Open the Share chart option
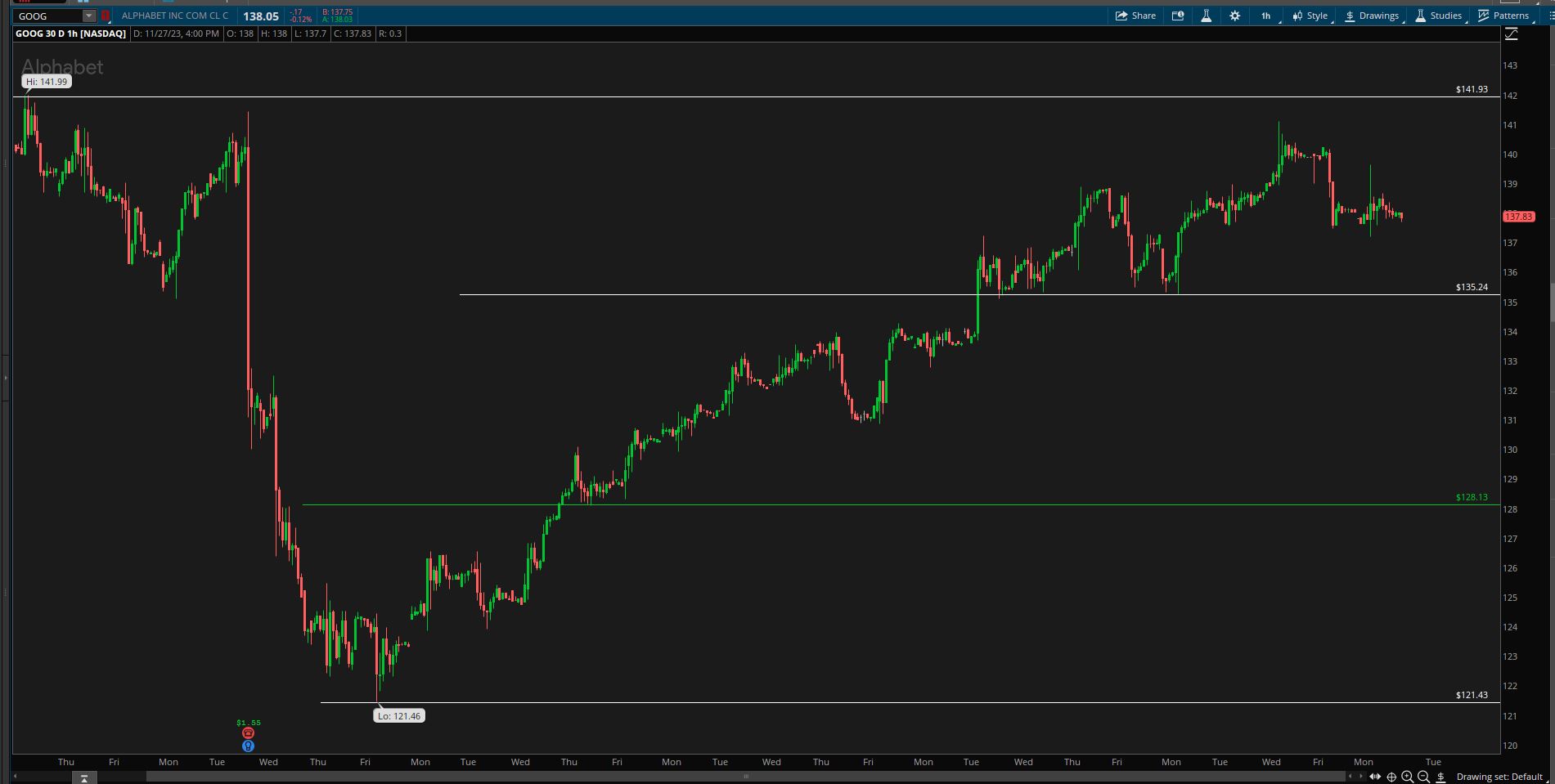 pyautogui.click(x=1135, y=16)
